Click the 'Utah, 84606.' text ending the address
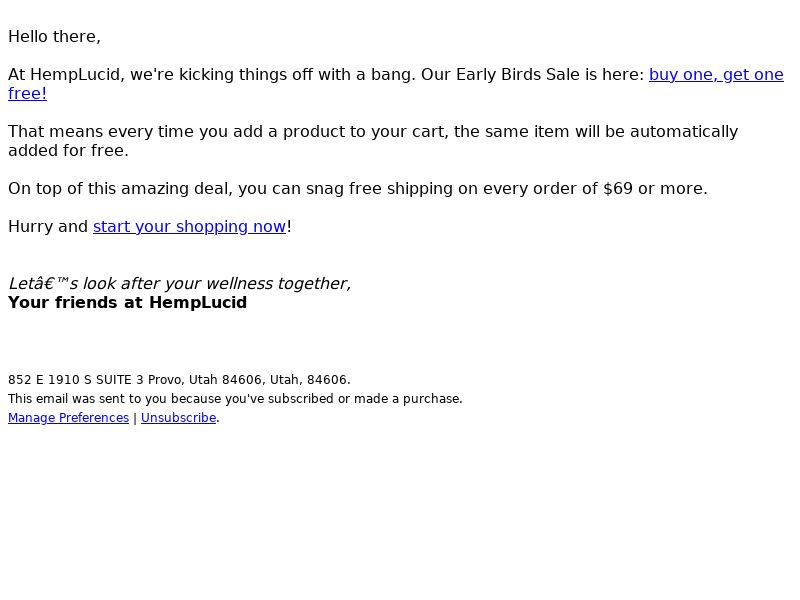This screenshot has height=600, width=800. 310,380
